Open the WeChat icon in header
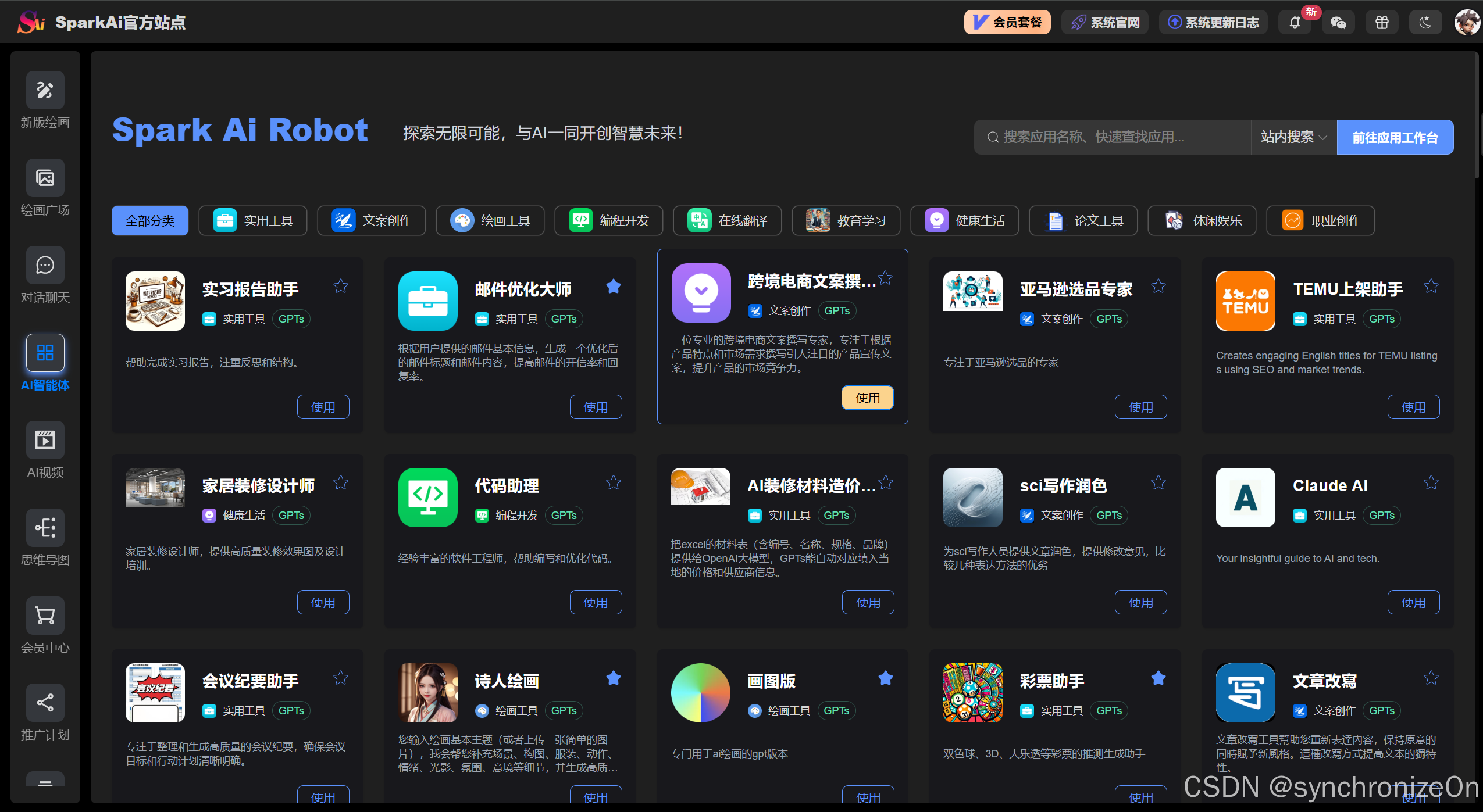The image size is (1483, 812). pyautogui.click(x=1338, y=23)
